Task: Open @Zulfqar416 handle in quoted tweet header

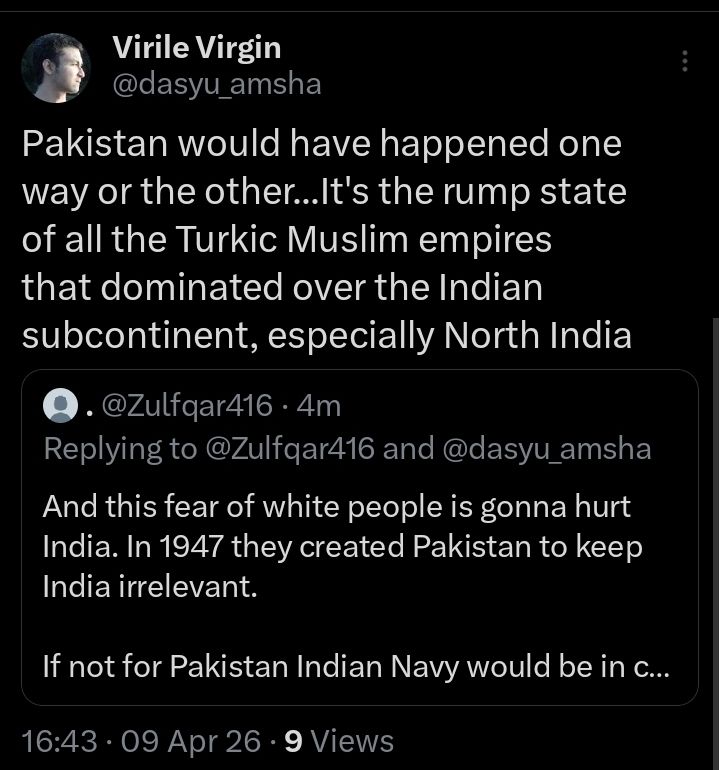Action: point(186,405)
